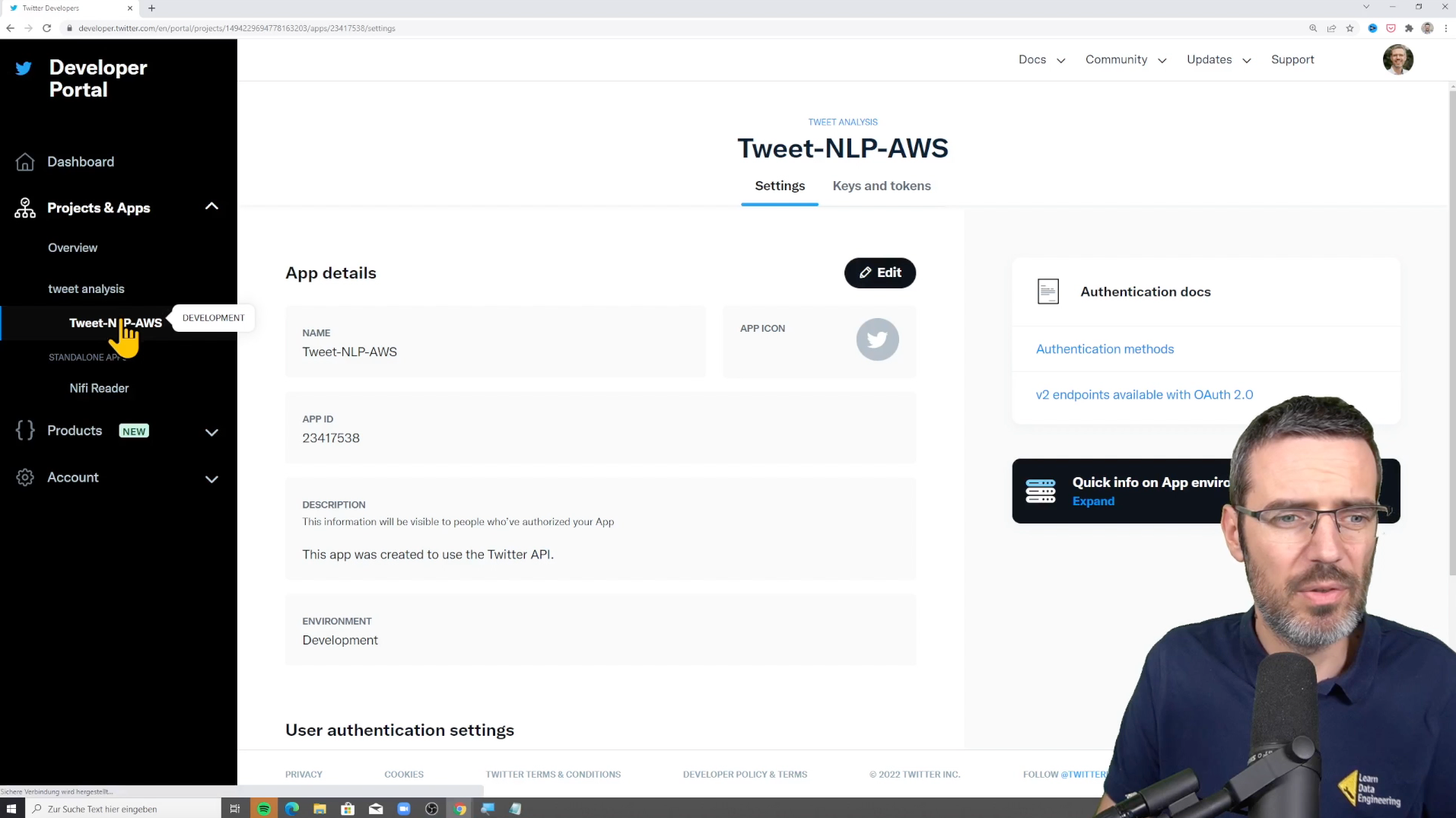Viewport: 1456px width, 818px height.
Task: Open Dashboard via house icon
Action: click(x=25, y=162)
